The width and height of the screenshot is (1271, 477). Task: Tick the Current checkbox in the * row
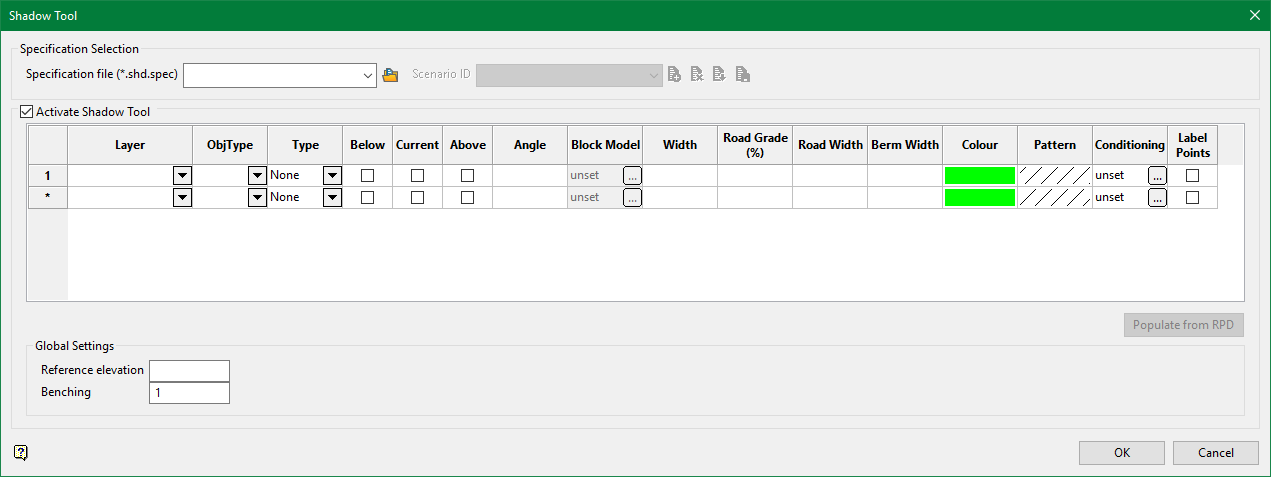tap(417, 197)
